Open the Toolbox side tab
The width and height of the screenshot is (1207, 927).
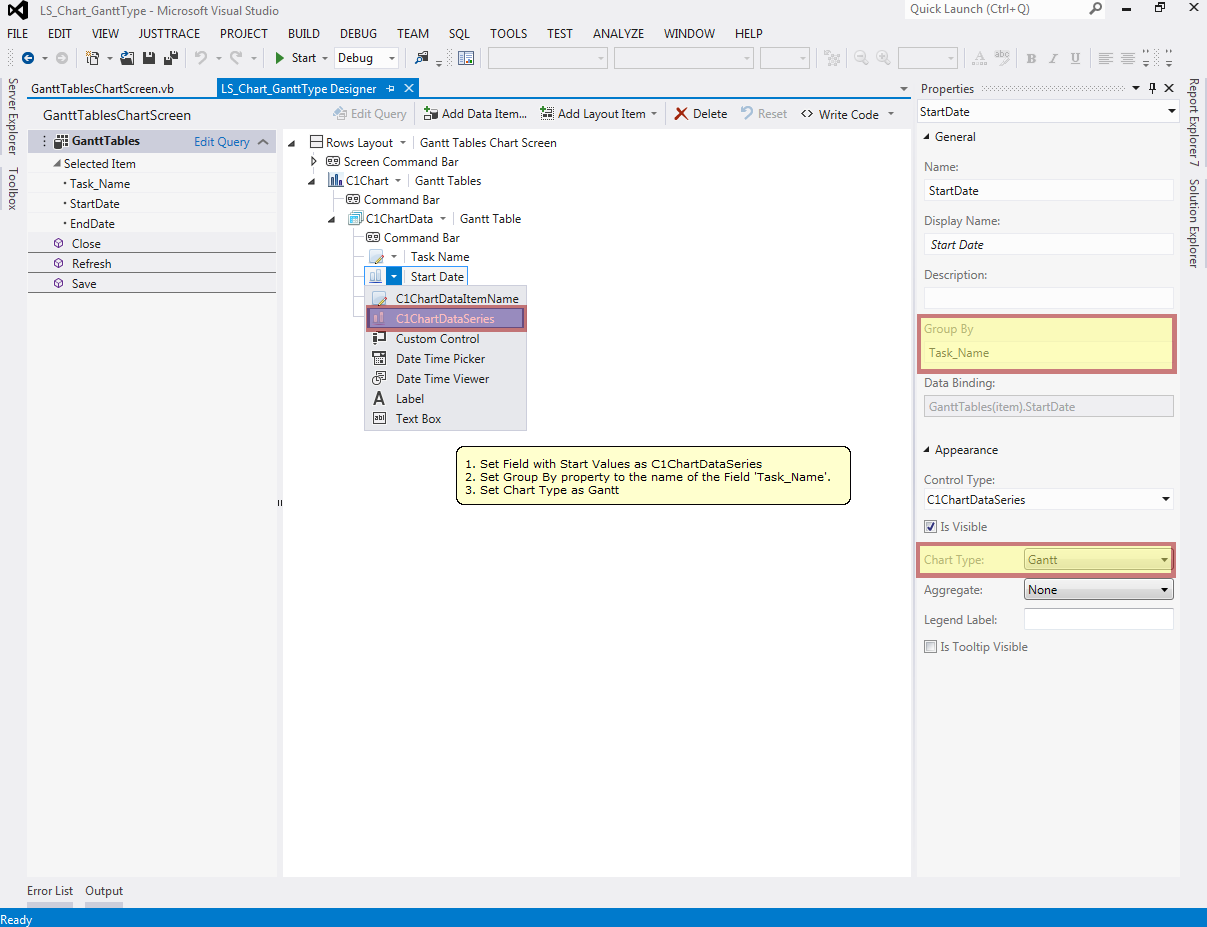point(13,189)
